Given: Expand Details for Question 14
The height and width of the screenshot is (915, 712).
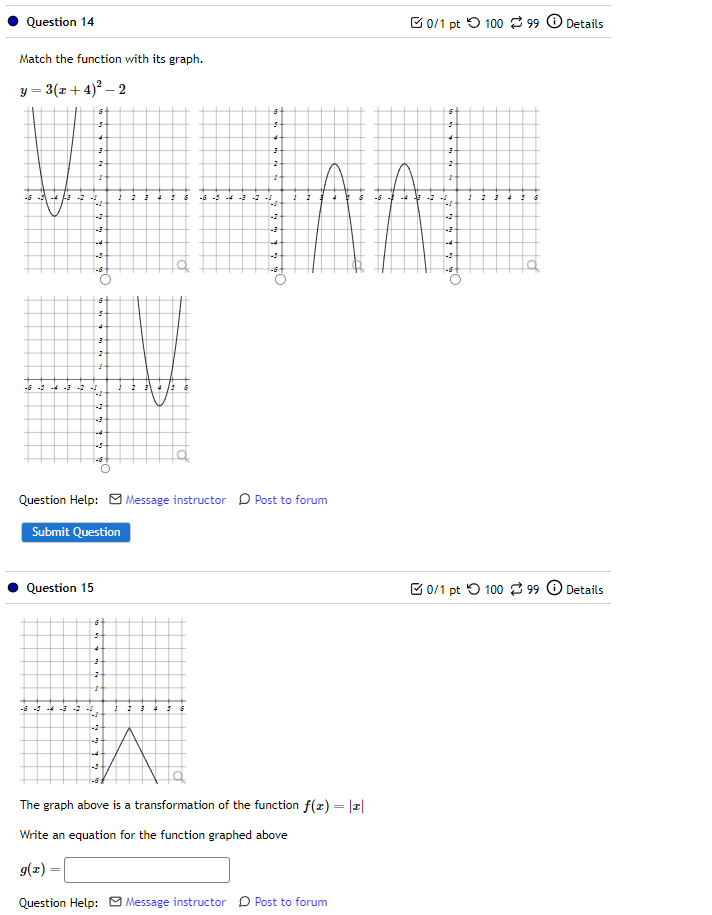Looking at the screenshot, I should click(582, 21).
